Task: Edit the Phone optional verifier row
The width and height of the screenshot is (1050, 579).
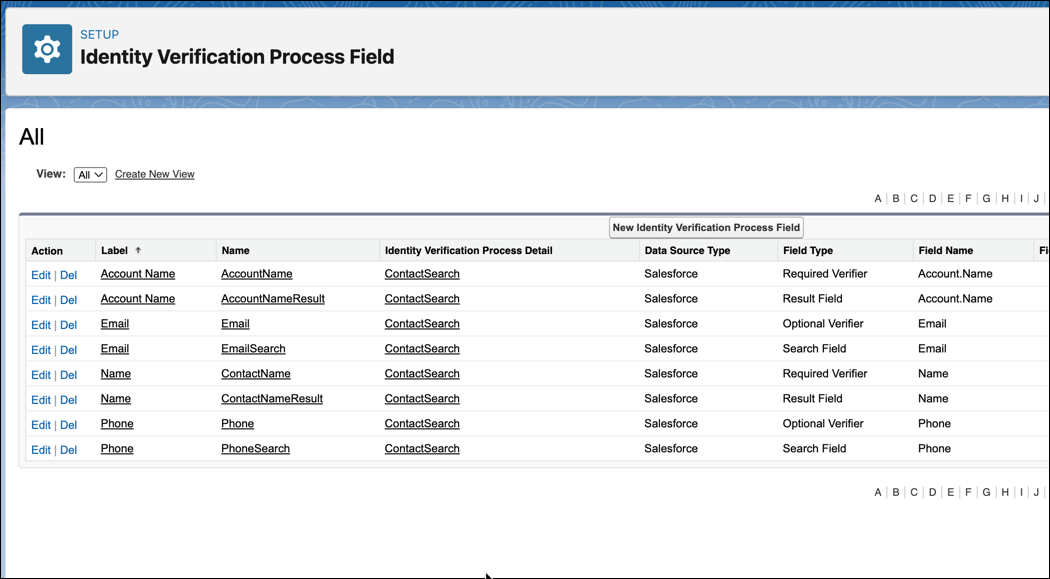Action: click(x=41, y=424)
